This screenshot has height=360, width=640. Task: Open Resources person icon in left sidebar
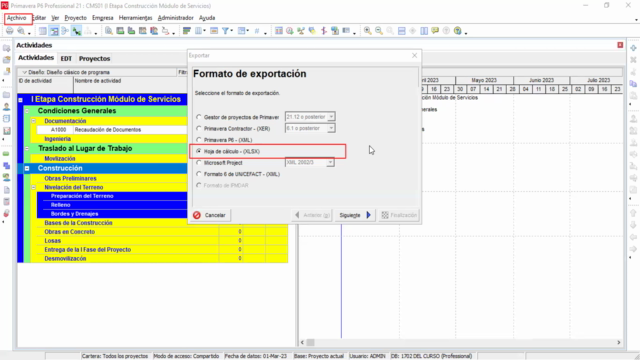coord(6,107)
